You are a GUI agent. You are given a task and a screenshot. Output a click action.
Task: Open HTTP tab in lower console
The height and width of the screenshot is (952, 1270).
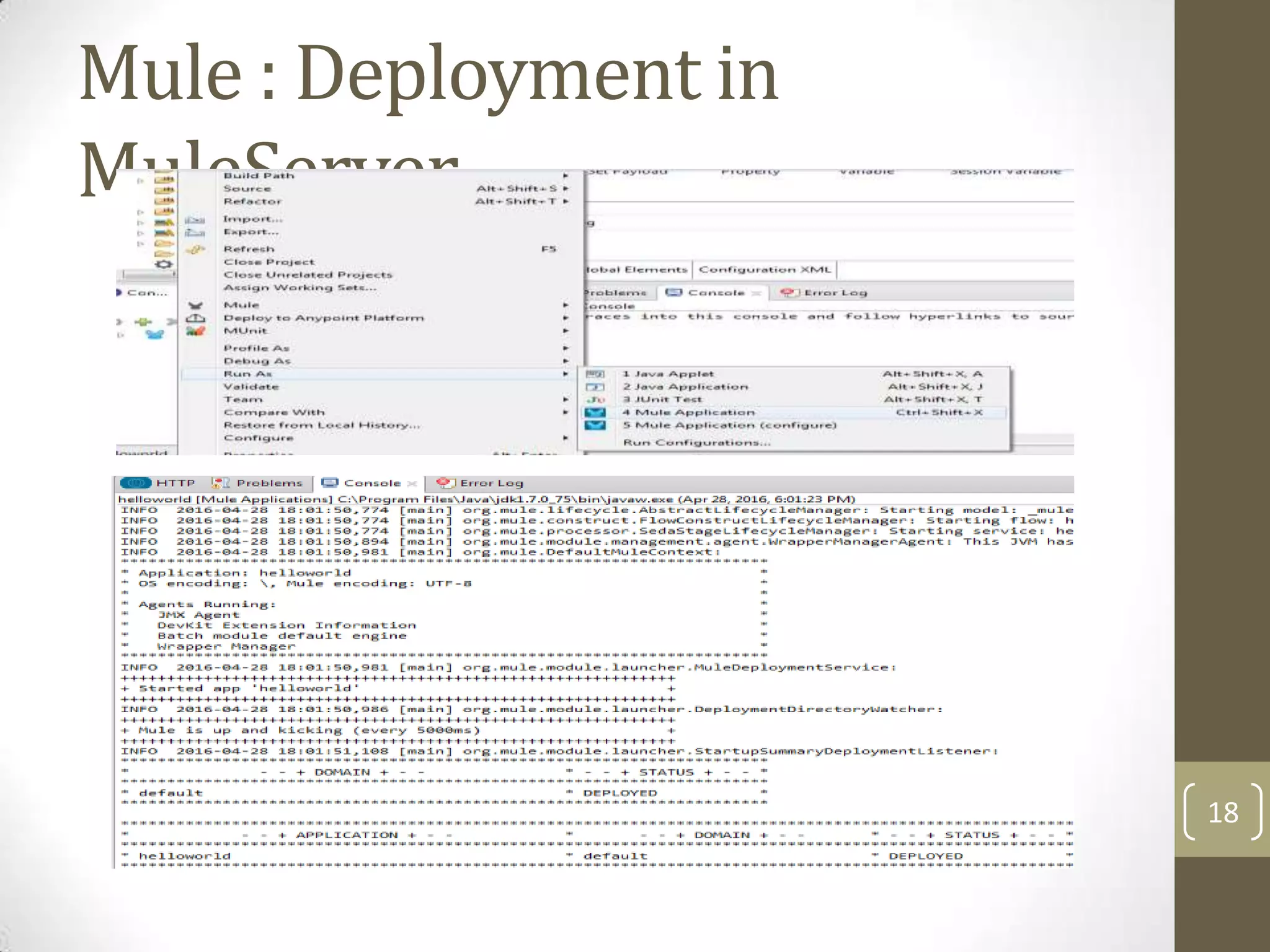click(159, 483)
